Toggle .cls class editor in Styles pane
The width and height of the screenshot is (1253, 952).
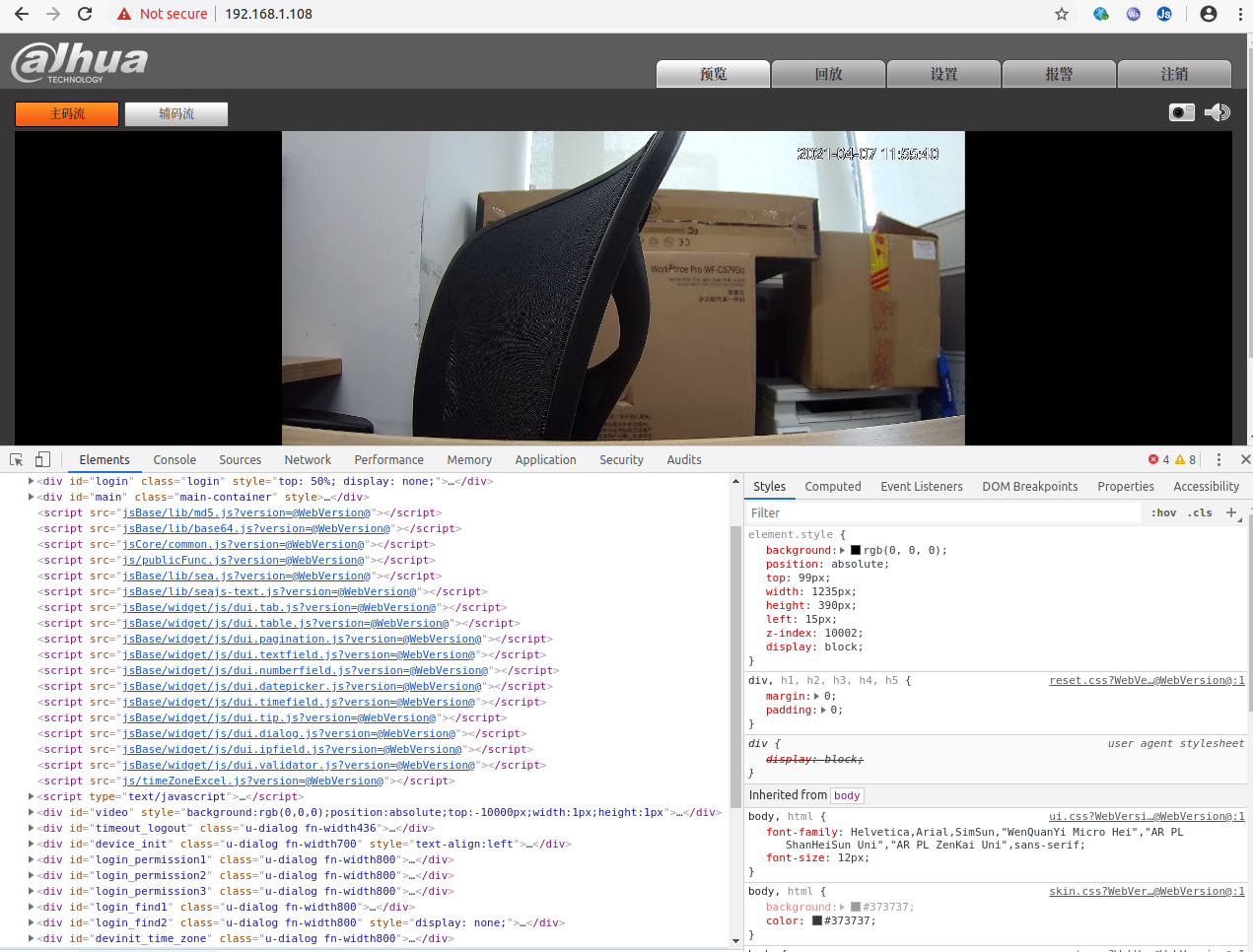point(1201,512)
